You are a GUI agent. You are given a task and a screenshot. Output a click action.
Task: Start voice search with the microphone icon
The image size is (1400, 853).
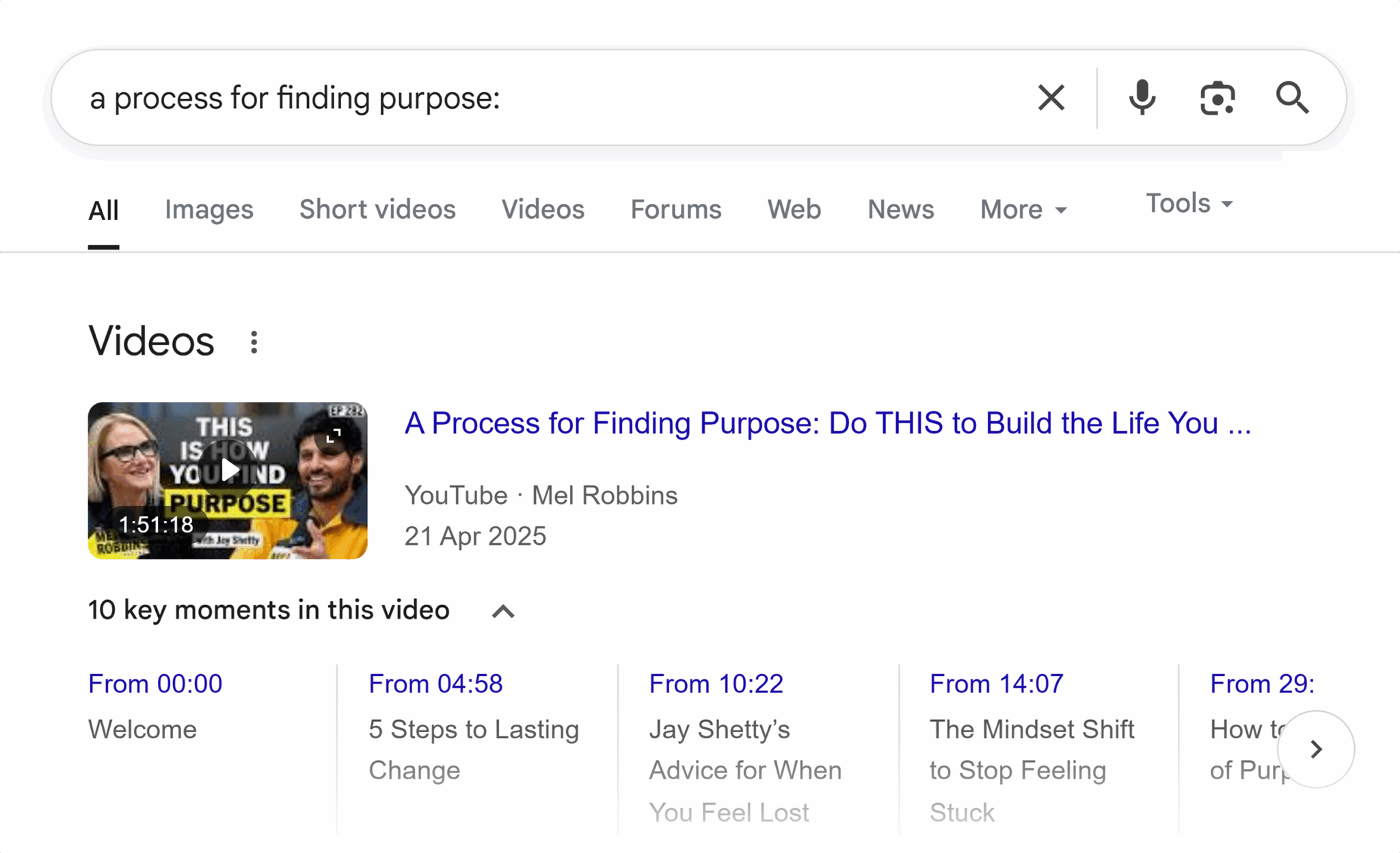tap(1141, 98)
